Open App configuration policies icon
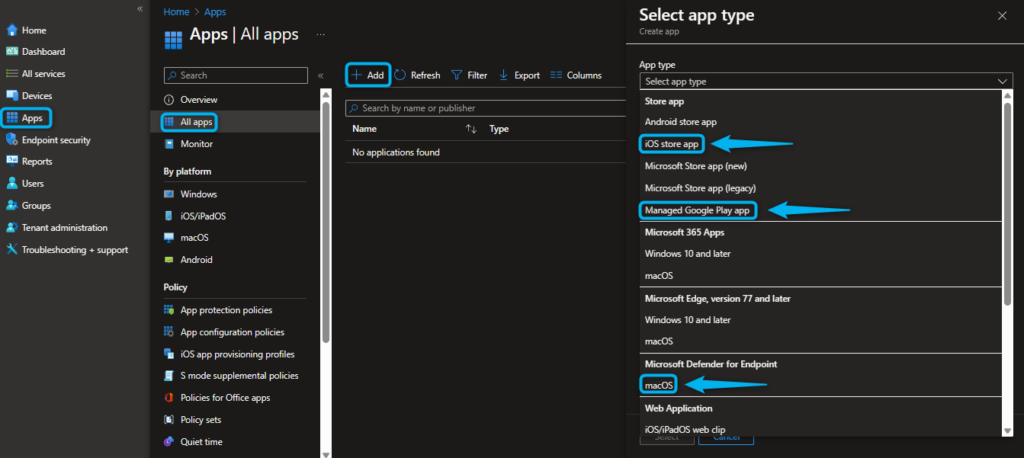Image resolution: width=1024 pixels, height=458 pixels. pyautogui.click(x=169, y=332)
